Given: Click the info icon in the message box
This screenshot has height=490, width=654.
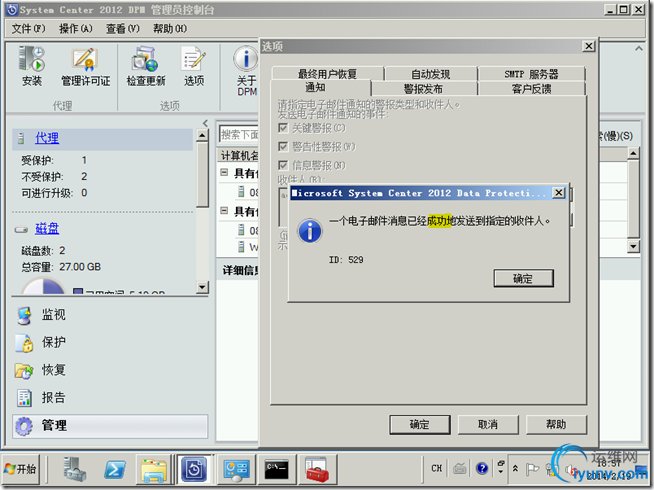Looking at the screenshot, I should [x=309, y=231].
